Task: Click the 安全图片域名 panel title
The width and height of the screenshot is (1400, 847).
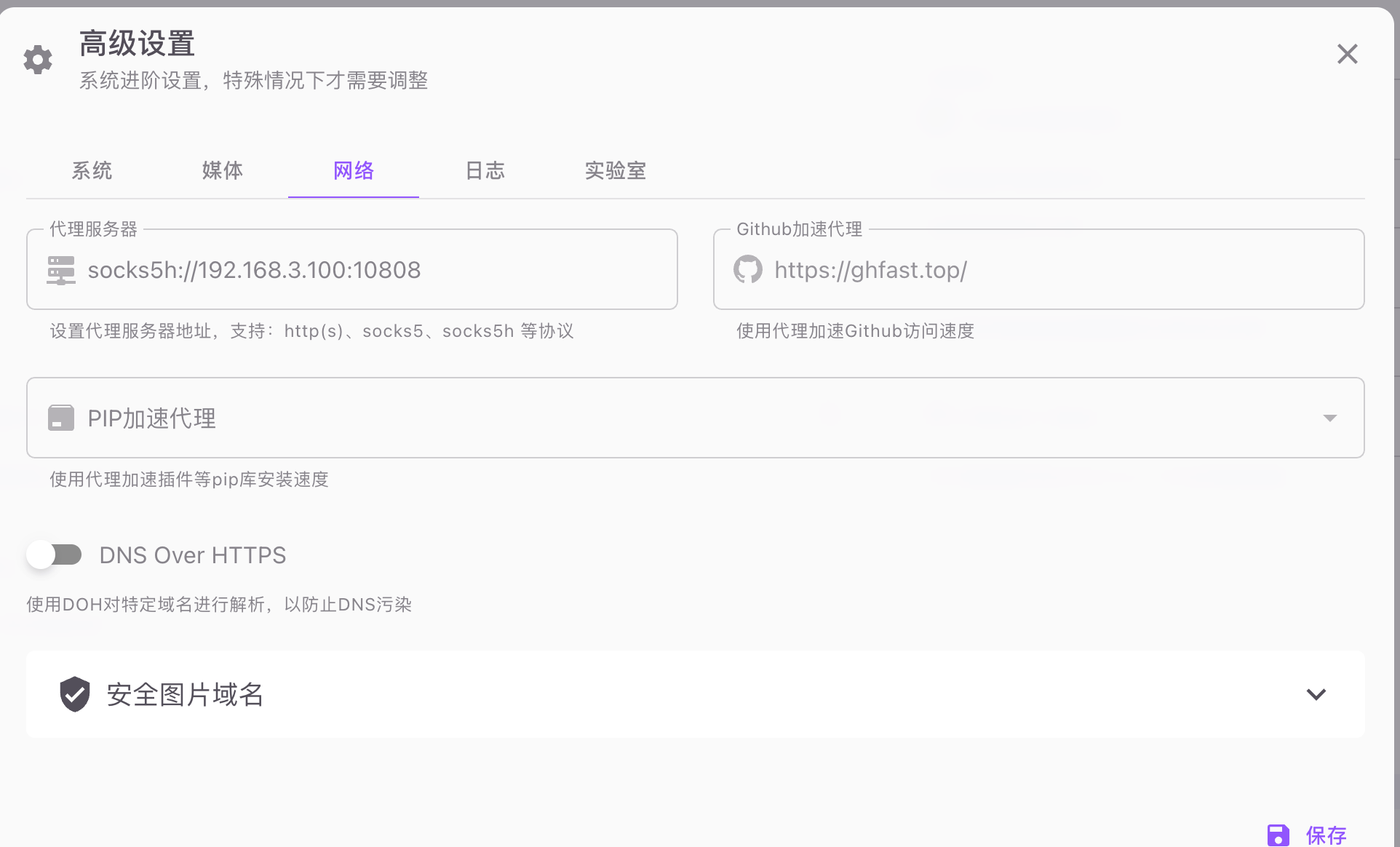Action: [185, 694]
